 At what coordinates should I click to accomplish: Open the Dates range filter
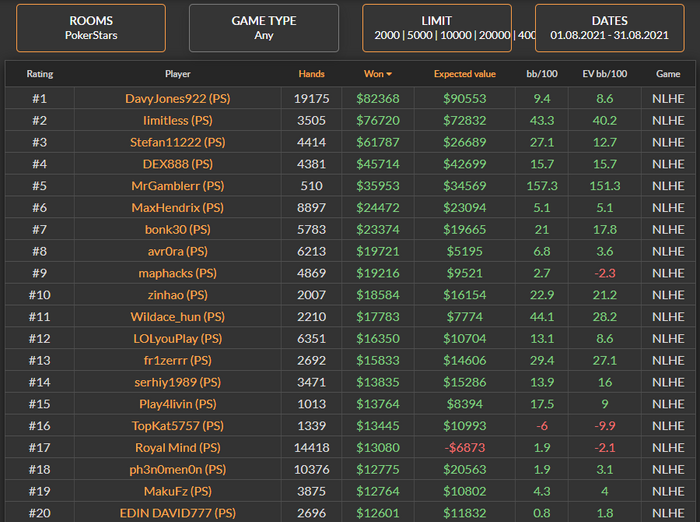pyautogui.click(x=609, y=27)
